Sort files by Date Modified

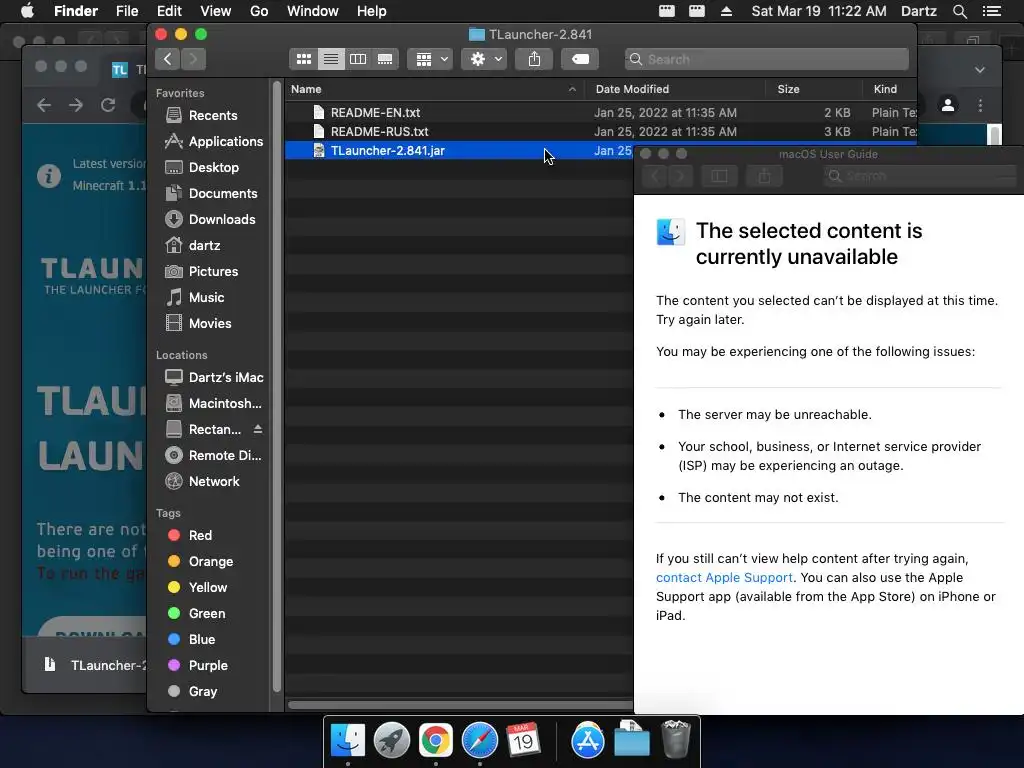click(675, 89)
